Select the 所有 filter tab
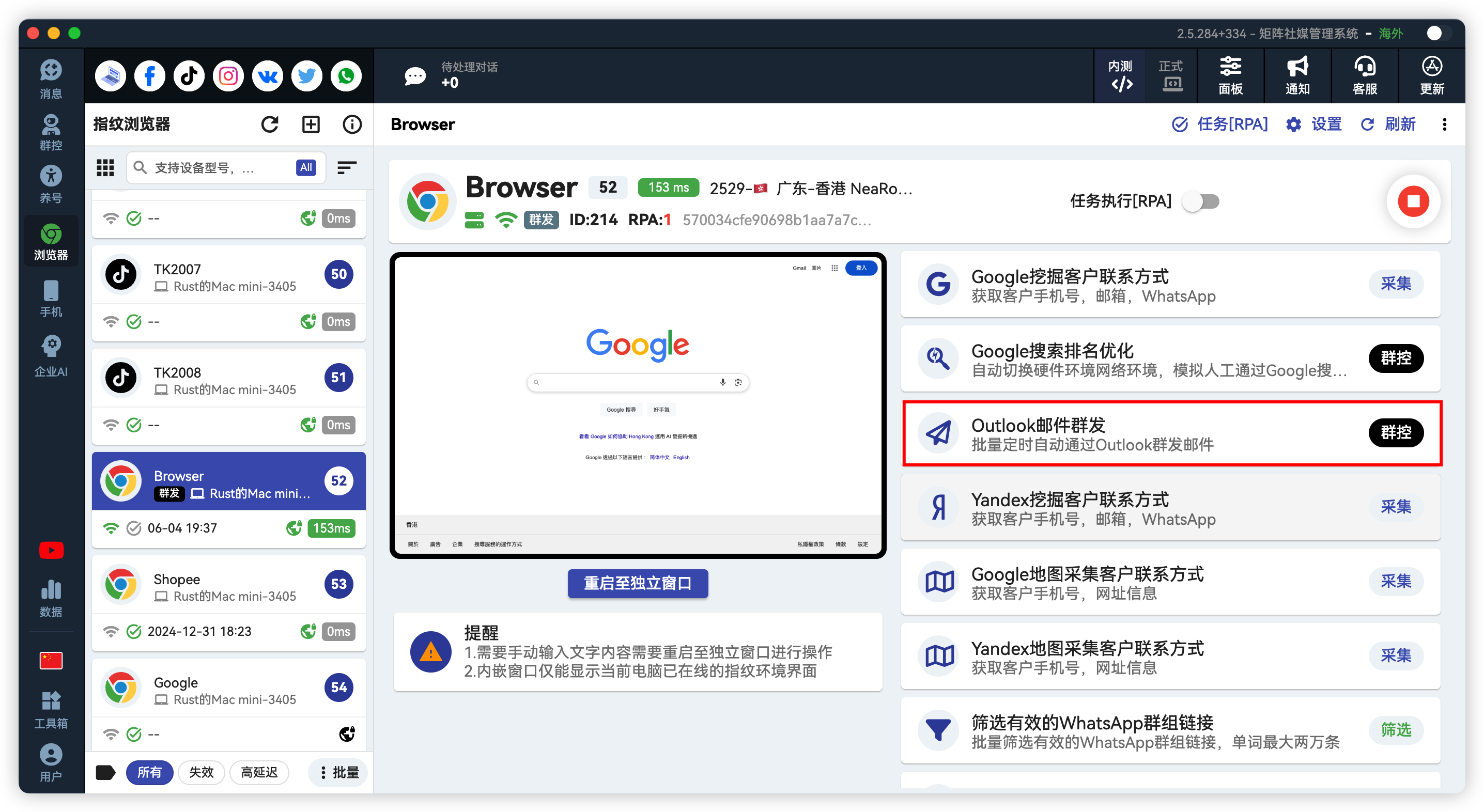This screenshot has width=1484, height=812. click(149, 772)
